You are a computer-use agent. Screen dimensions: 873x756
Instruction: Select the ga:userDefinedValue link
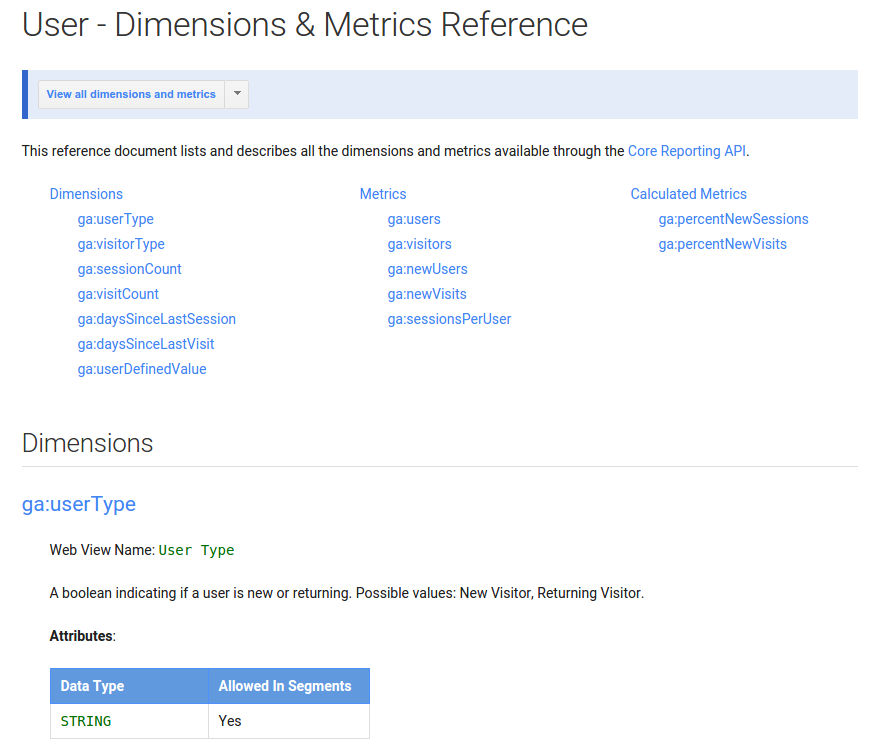point(142,369)
